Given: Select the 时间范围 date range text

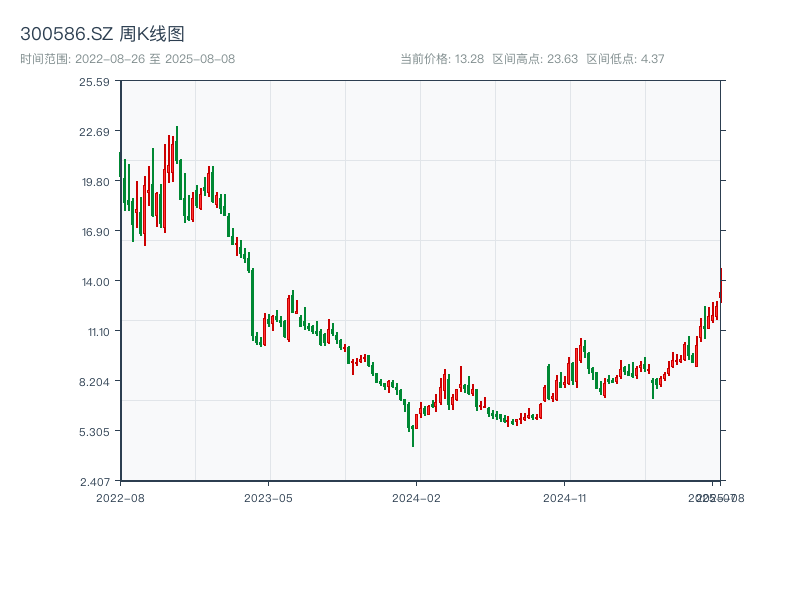Looking at the screenshot, I should 127,59.
